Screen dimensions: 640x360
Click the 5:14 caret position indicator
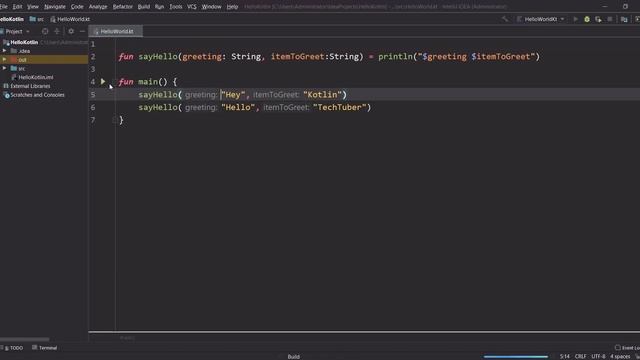564,357
